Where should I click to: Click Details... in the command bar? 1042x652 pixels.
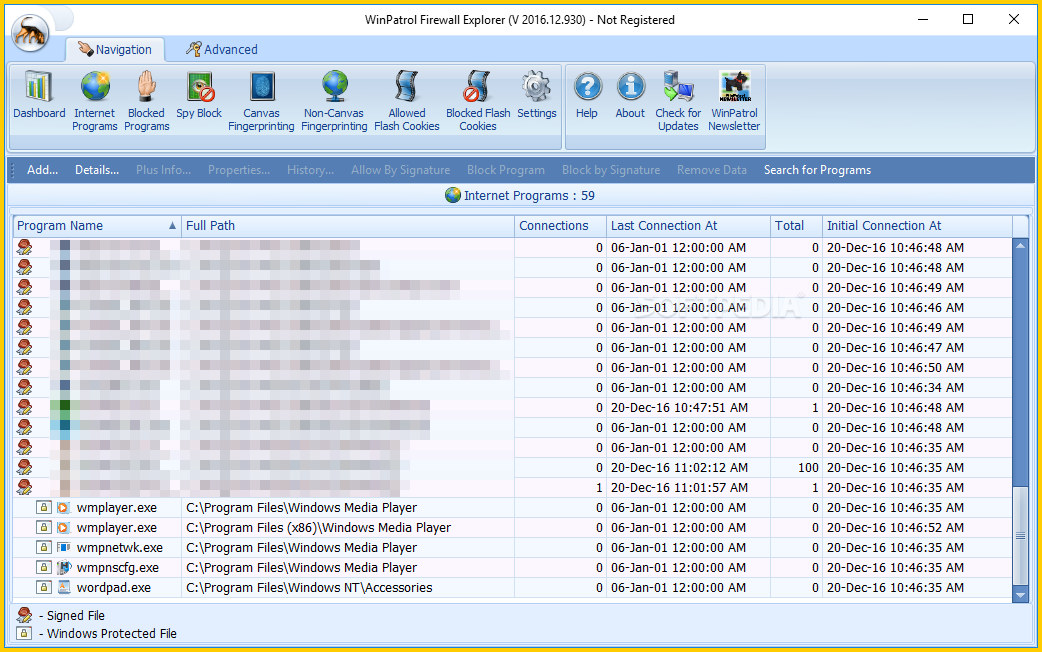[x=97, y=170]
